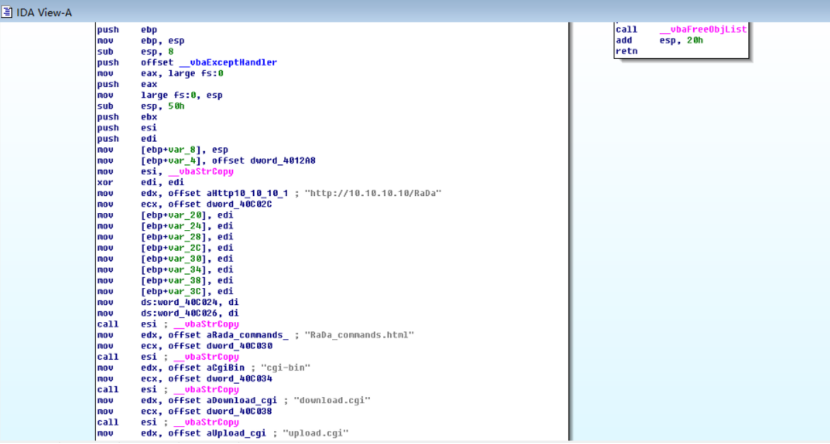The height and width of the screenshot is (444, 830).
Task: Click the 'push ebp' instruction line
Action: pyautogui.click(x=127, y=30)
